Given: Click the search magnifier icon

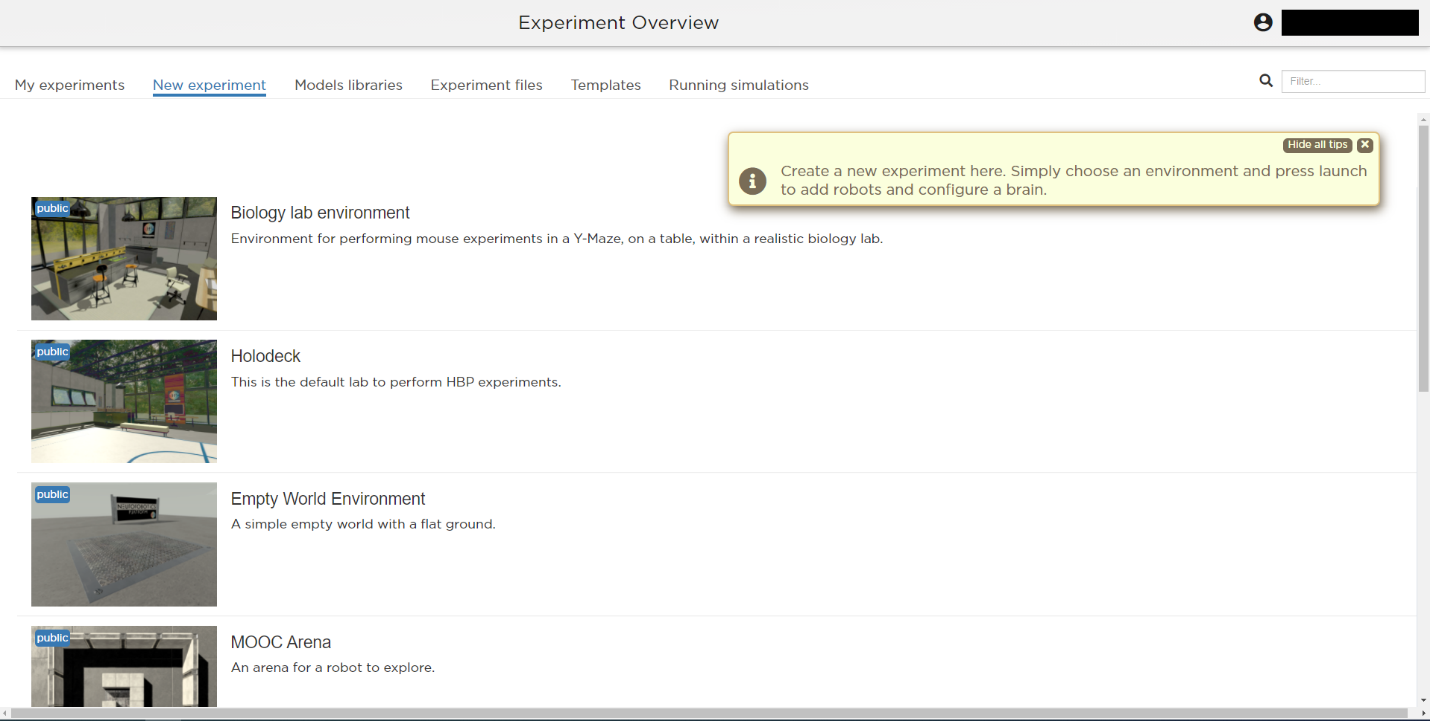Looking at the screenshot, I should [1266, 81].
